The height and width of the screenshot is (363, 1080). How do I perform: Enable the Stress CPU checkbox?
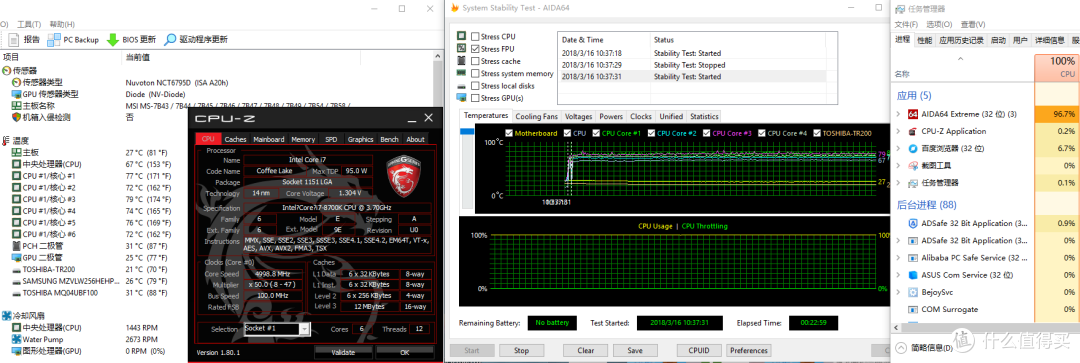[475, 37]
